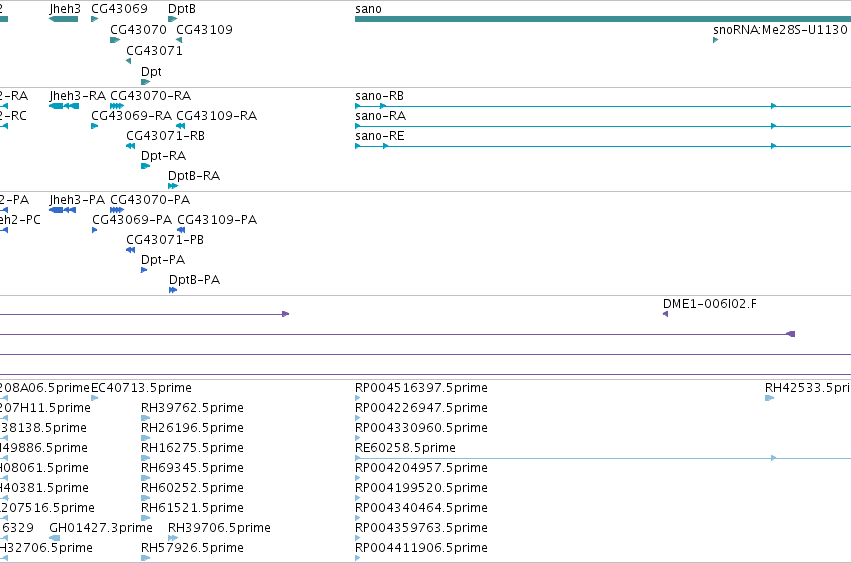Click the CG43071-PB protein feature
The height and width of the screenshot is (563, 851).
[x=131, y=250]
